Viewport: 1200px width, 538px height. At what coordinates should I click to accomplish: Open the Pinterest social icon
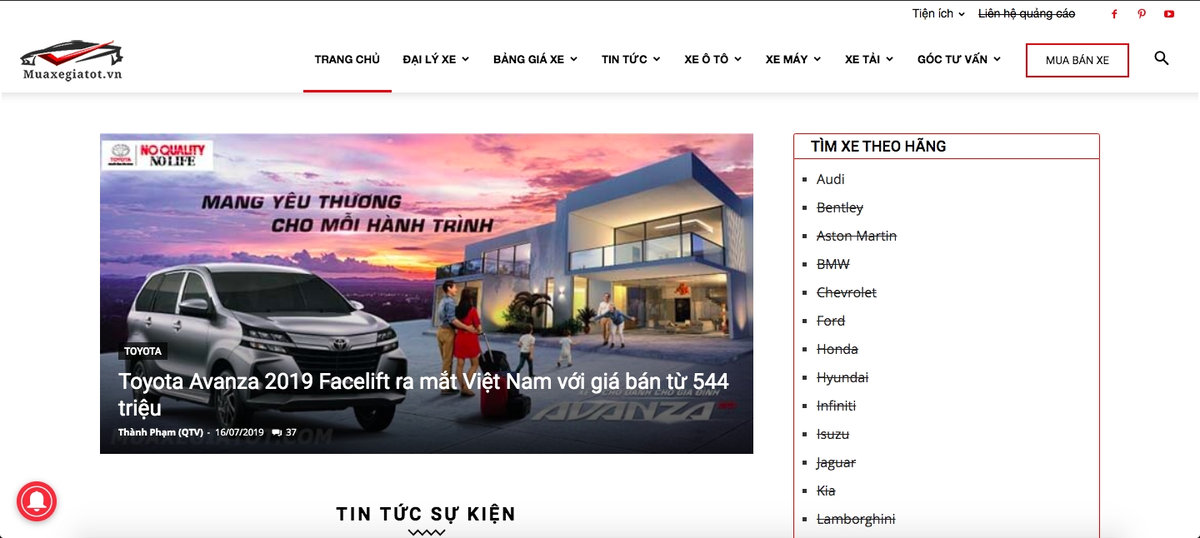pyautogui.click(x=1141, y=14)
